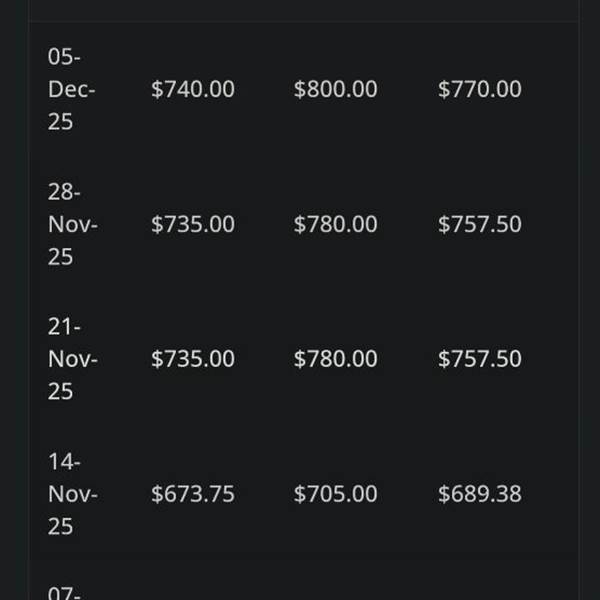This screenshot has width=600, height=600.
Task: Select the $689.38 price value
Action: pyautogui.click(x=479, y=494)
